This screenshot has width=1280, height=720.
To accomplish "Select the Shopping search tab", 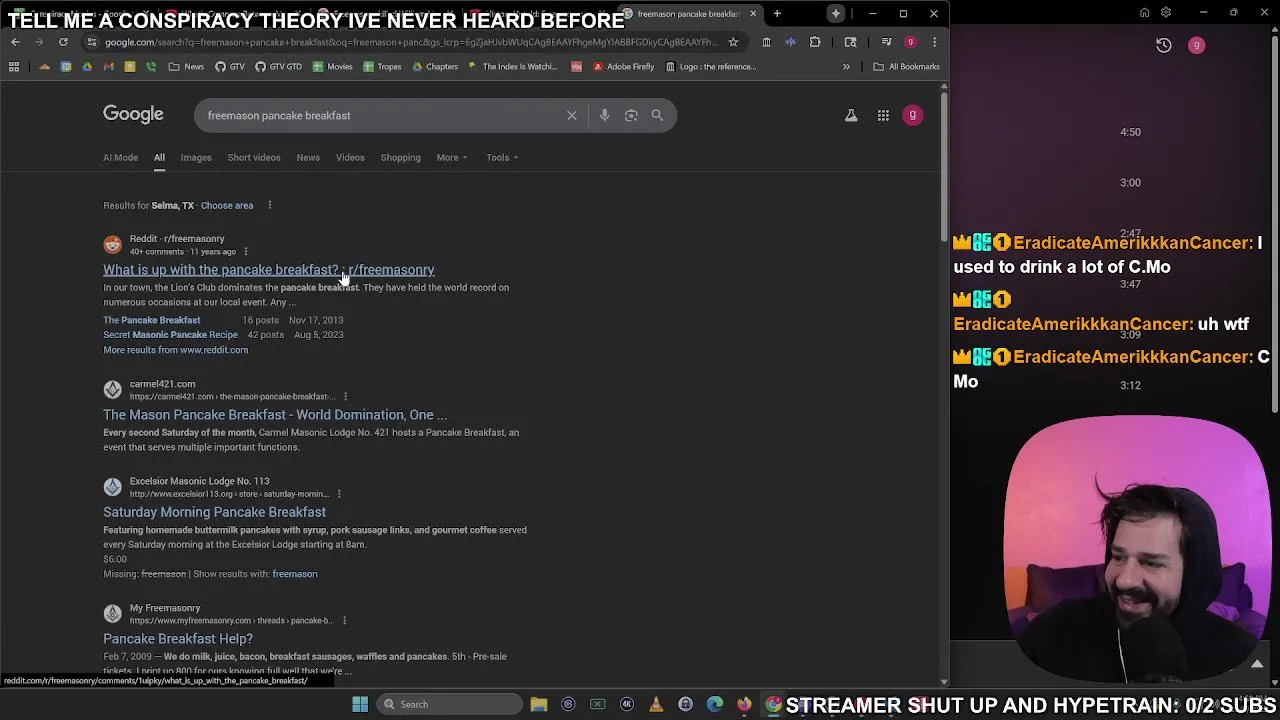I will 400,157.
